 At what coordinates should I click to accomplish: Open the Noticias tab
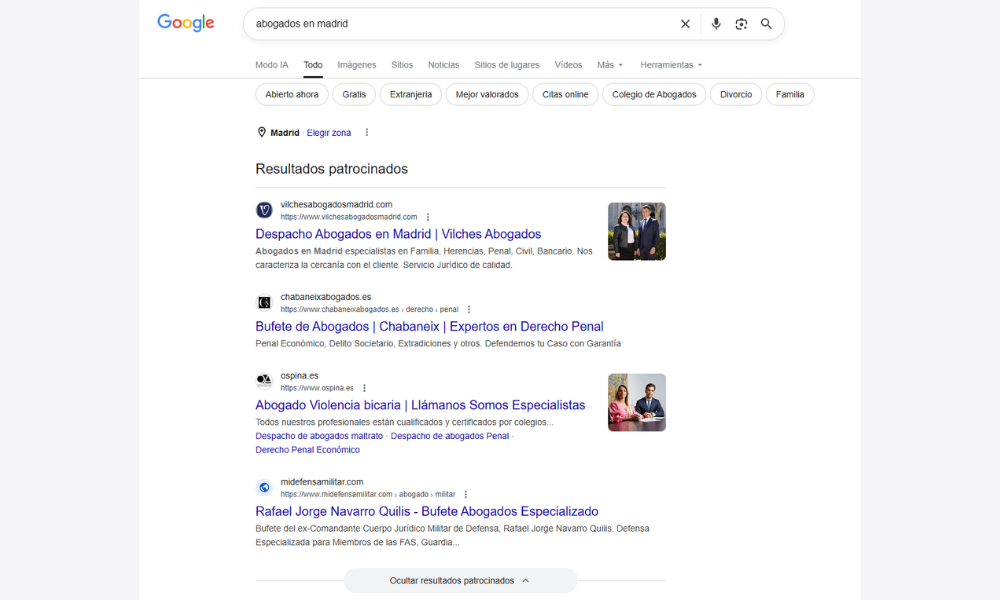(x=443, y=65)
